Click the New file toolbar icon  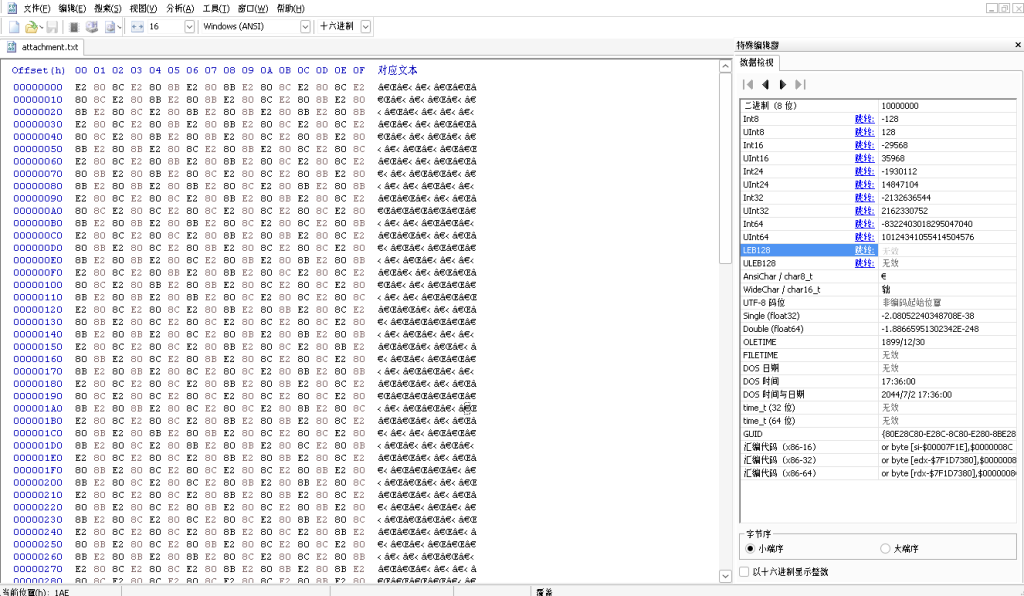14,26
